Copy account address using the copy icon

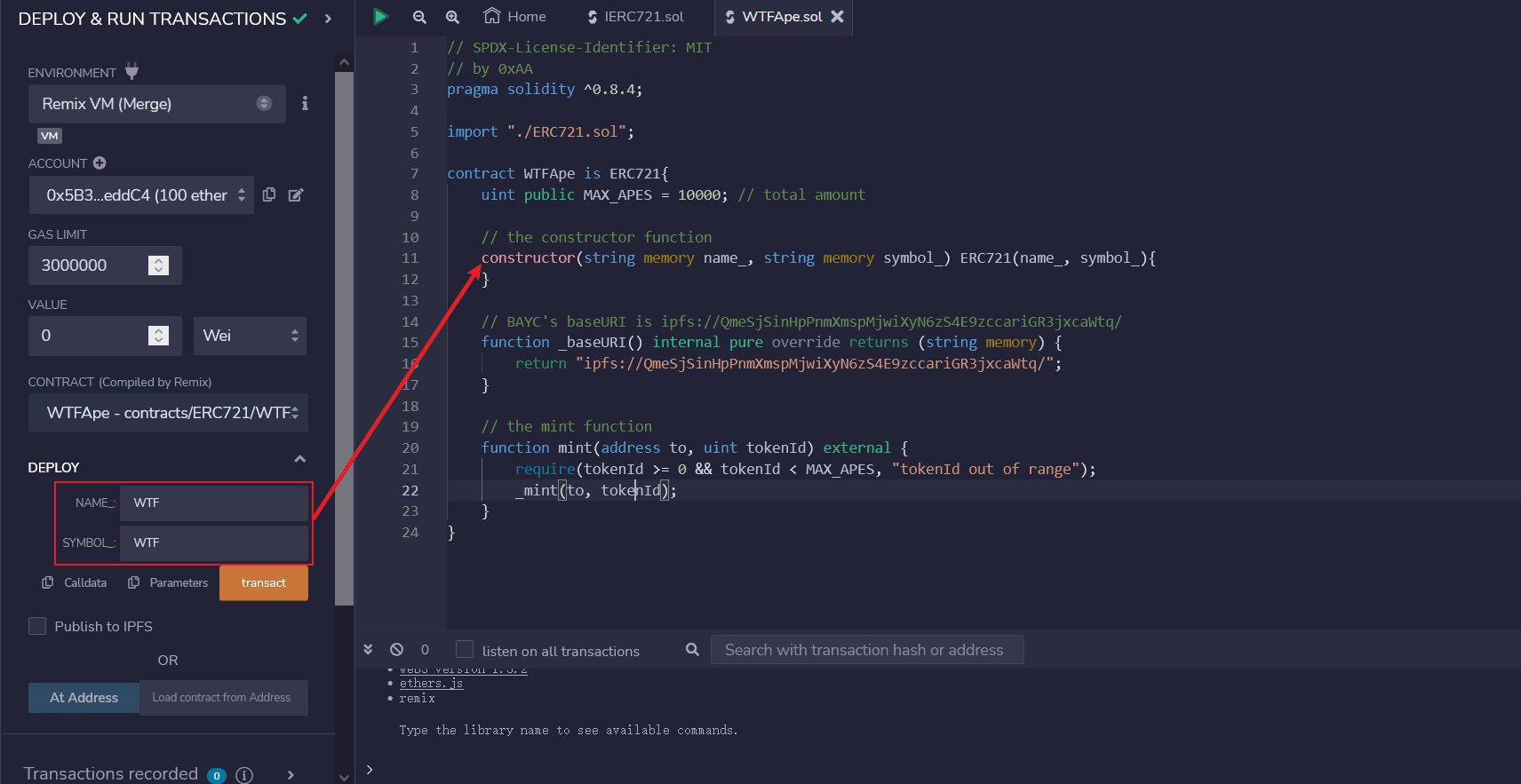(269, 194)
